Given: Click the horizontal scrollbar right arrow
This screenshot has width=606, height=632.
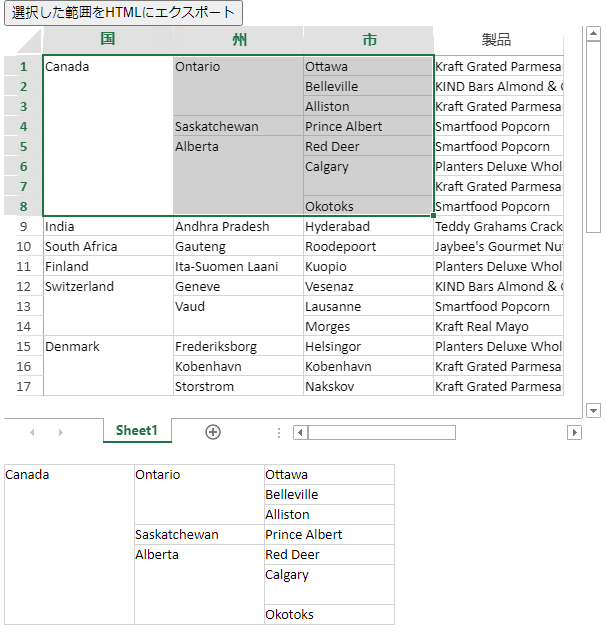Looking at the screenshot, I should (574, 432).
